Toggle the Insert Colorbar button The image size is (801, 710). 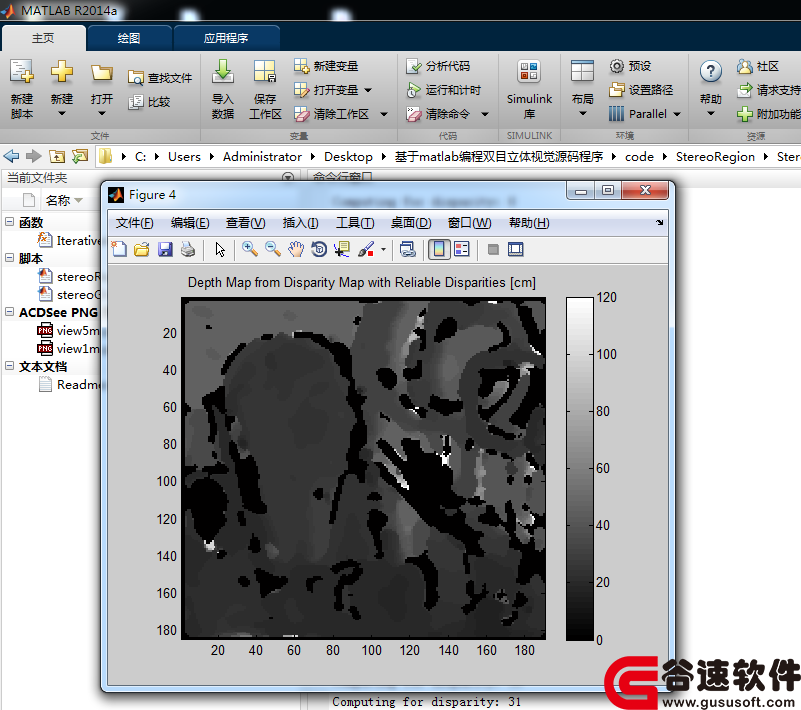[x=439, y=249]
